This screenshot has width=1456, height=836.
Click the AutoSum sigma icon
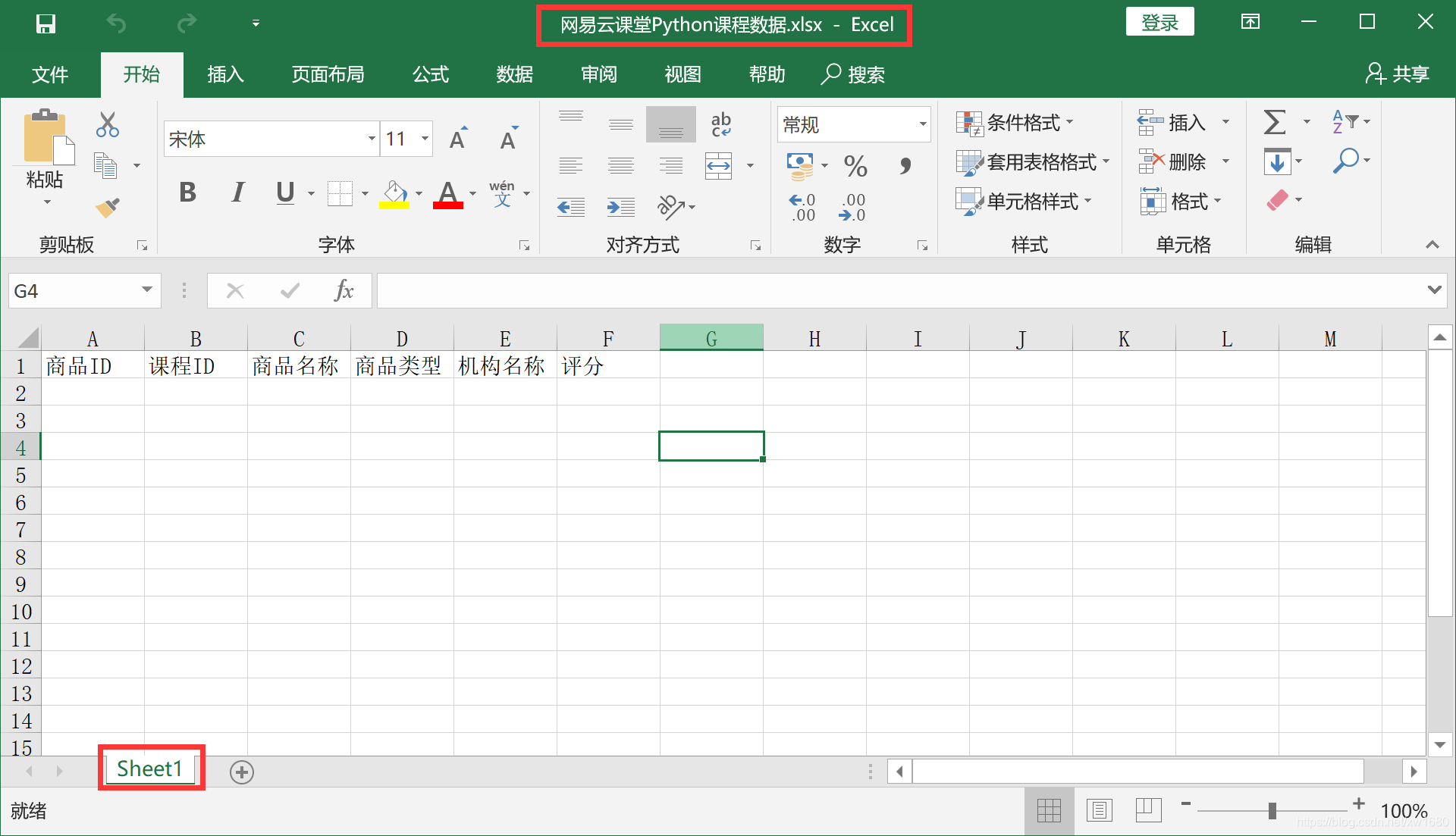(x=1275, y=121)
